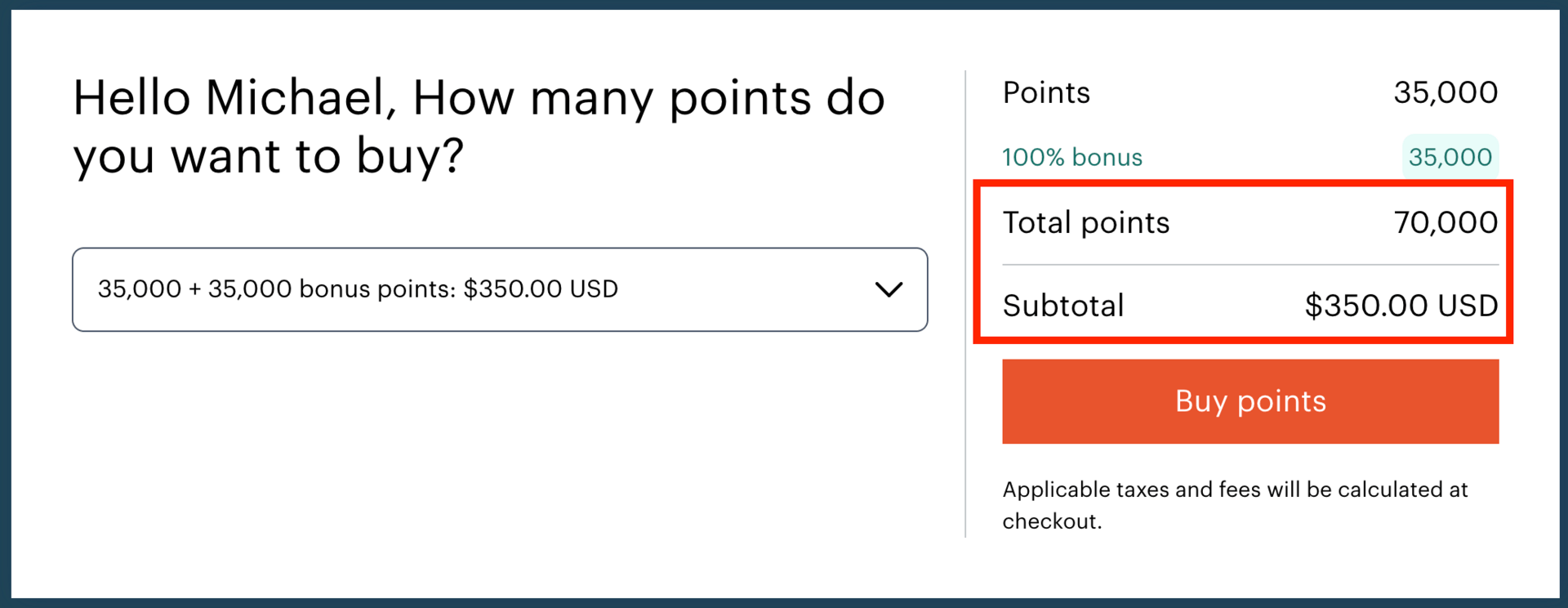Click the Subtotal label
The width and height of the screenshot is (1568, 608).
[x=1063, y=306]
